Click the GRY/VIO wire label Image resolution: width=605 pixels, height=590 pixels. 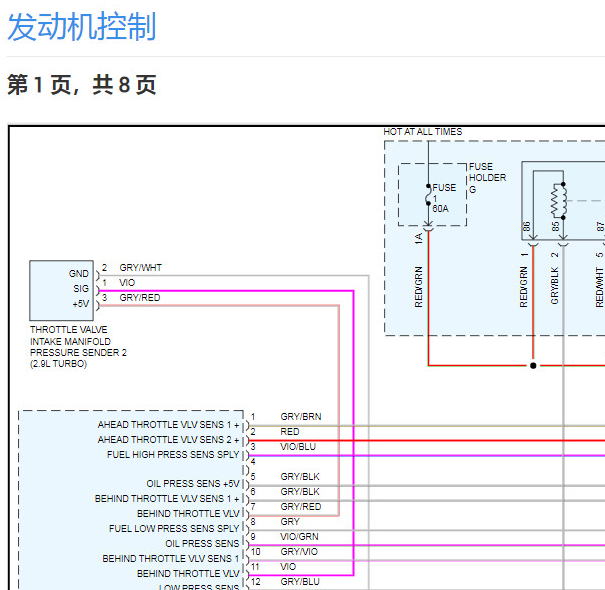(299, 551)
